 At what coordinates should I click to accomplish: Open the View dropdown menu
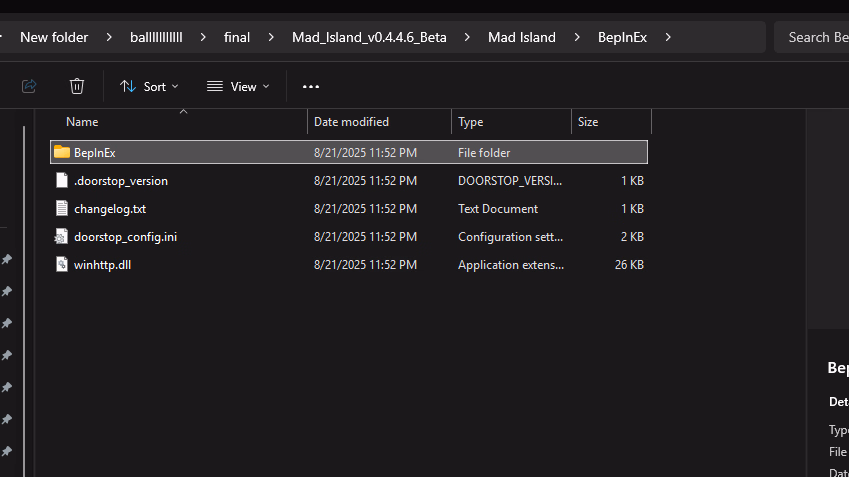238,87
